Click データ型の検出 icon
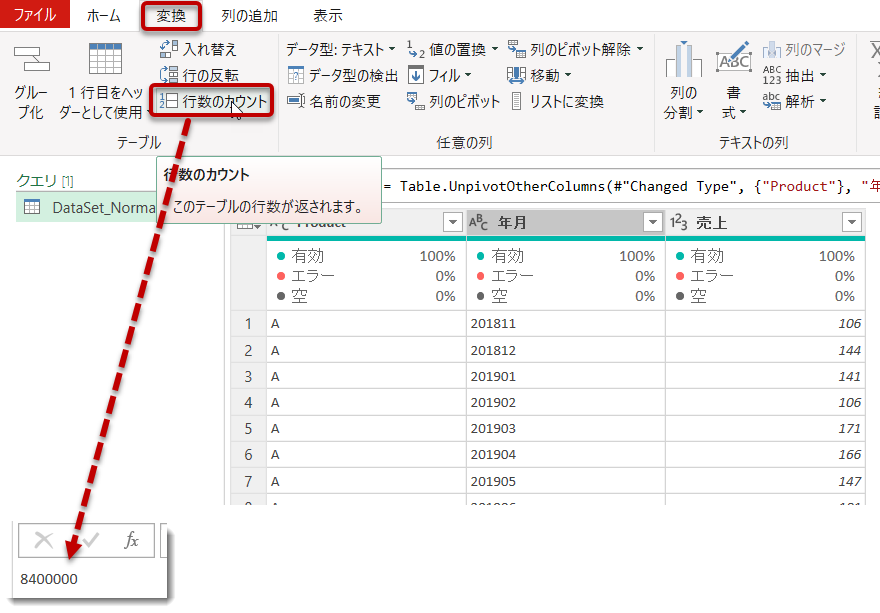This screenshot has height=613, width=880. click(296, 75)
